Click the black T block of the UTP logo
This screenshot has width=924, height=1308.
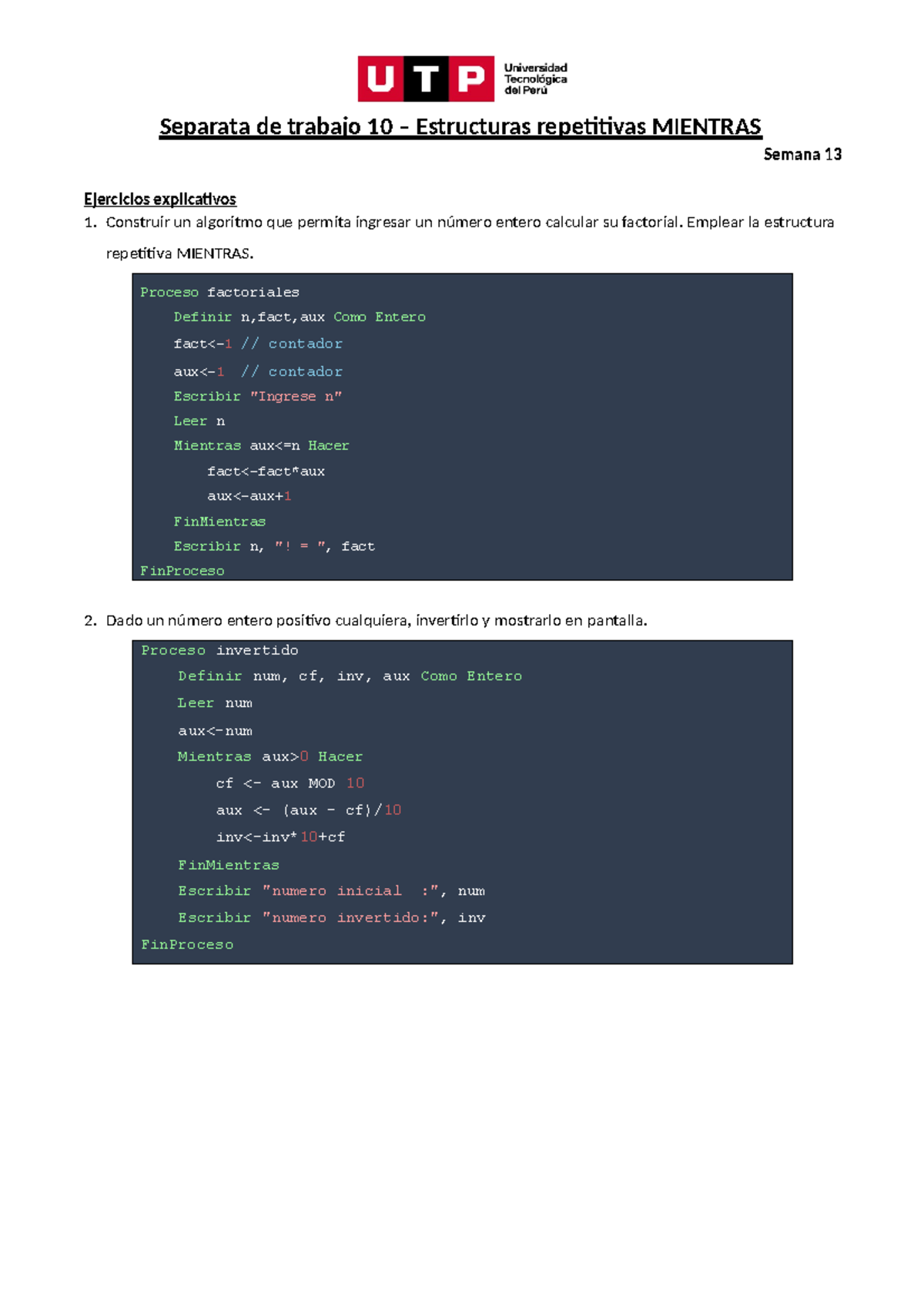coord(426,79)
